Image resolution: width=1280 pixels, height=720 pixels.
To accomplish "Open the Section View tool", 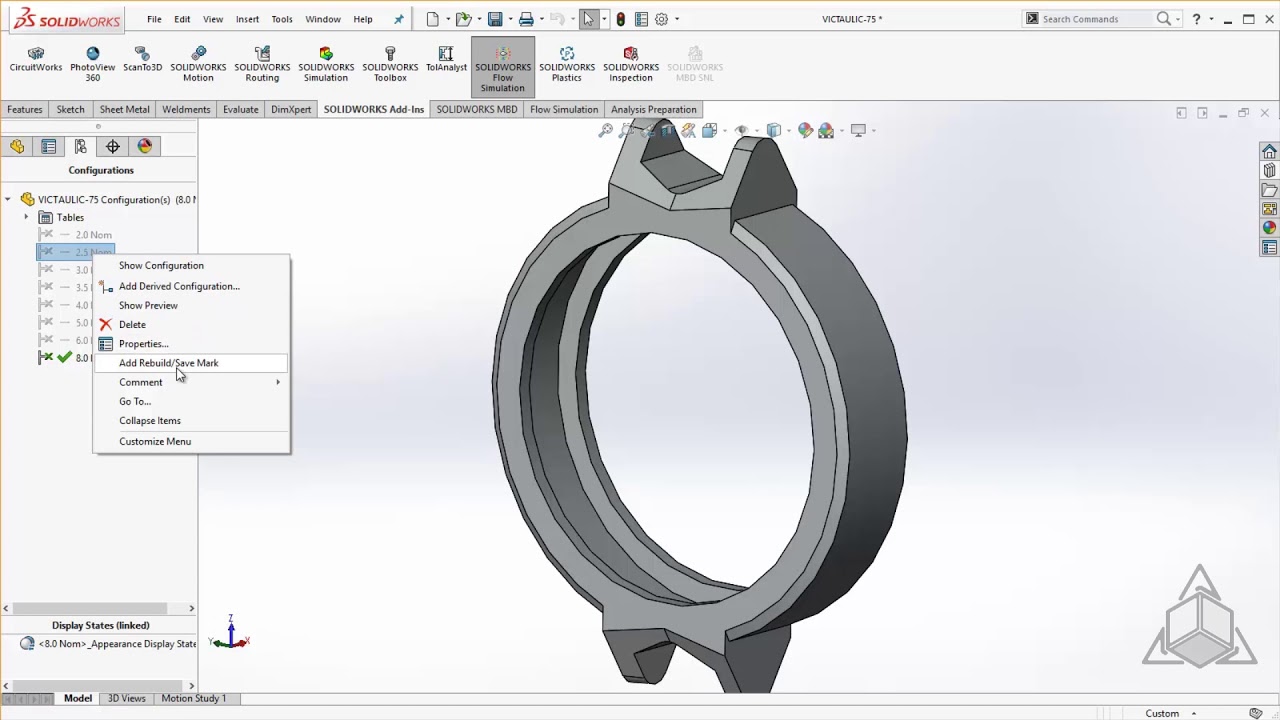I will [x=667, y=130].
